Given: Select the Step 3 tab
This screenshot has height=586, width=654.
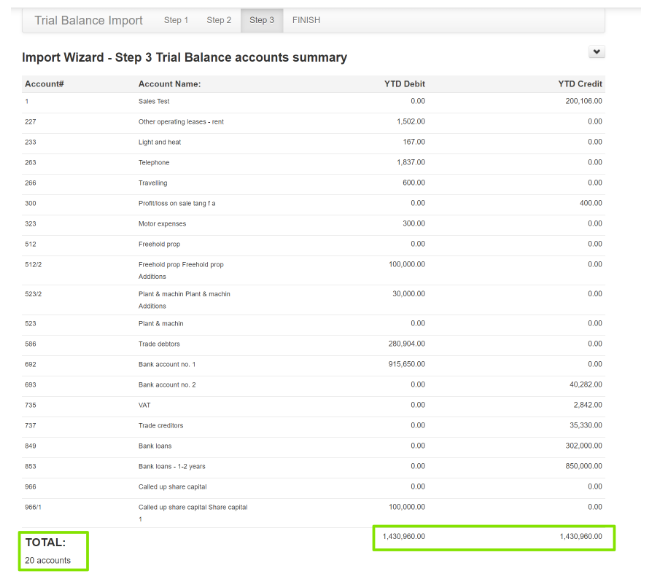Looking at the screenshot, I should coord(261,20).
